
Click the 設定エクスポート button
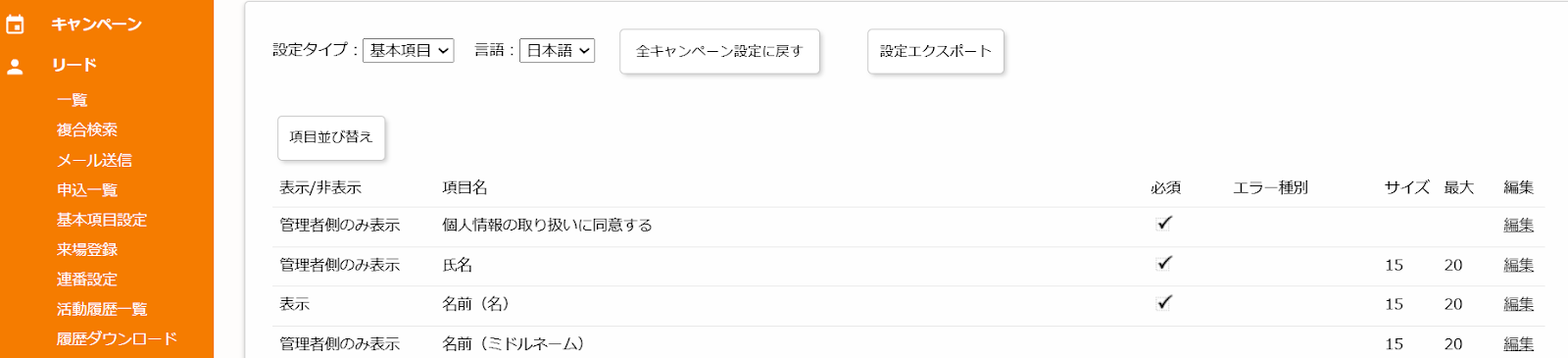point(936,51)
